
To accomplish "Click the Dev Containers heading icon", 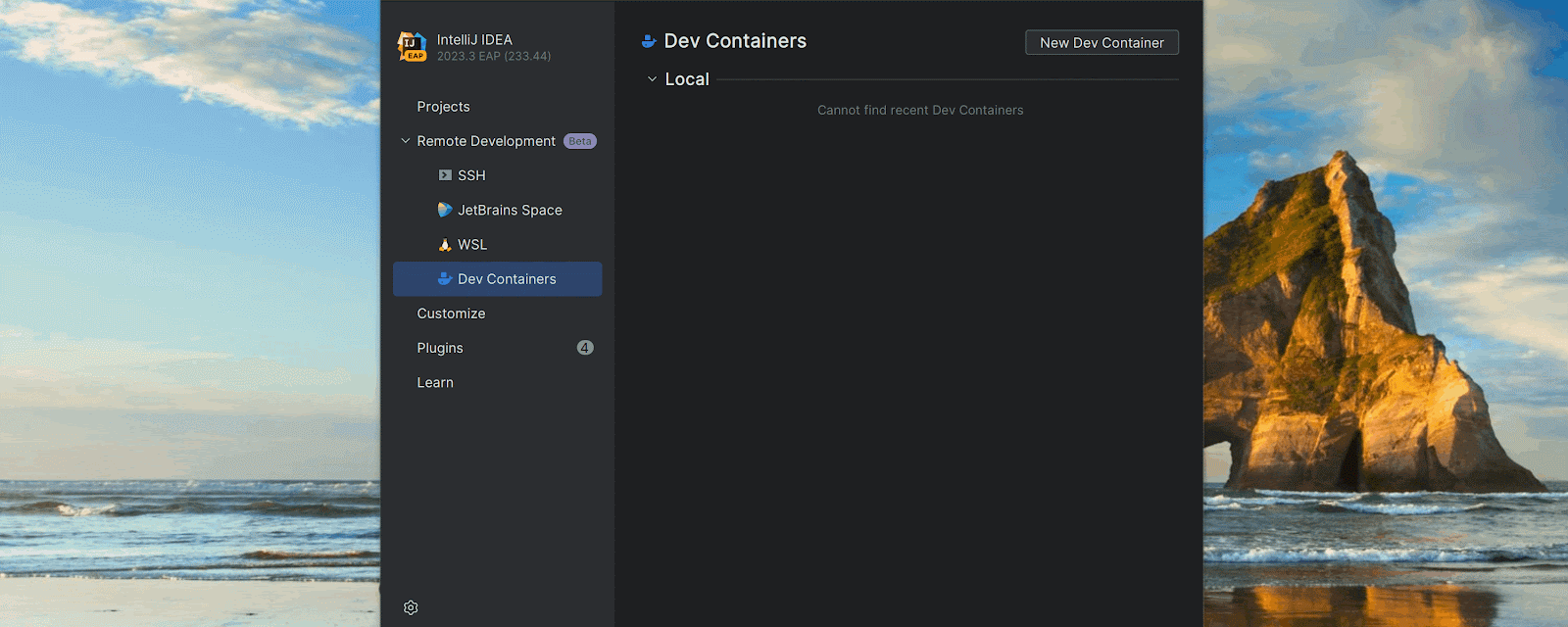I will [649, 41].
